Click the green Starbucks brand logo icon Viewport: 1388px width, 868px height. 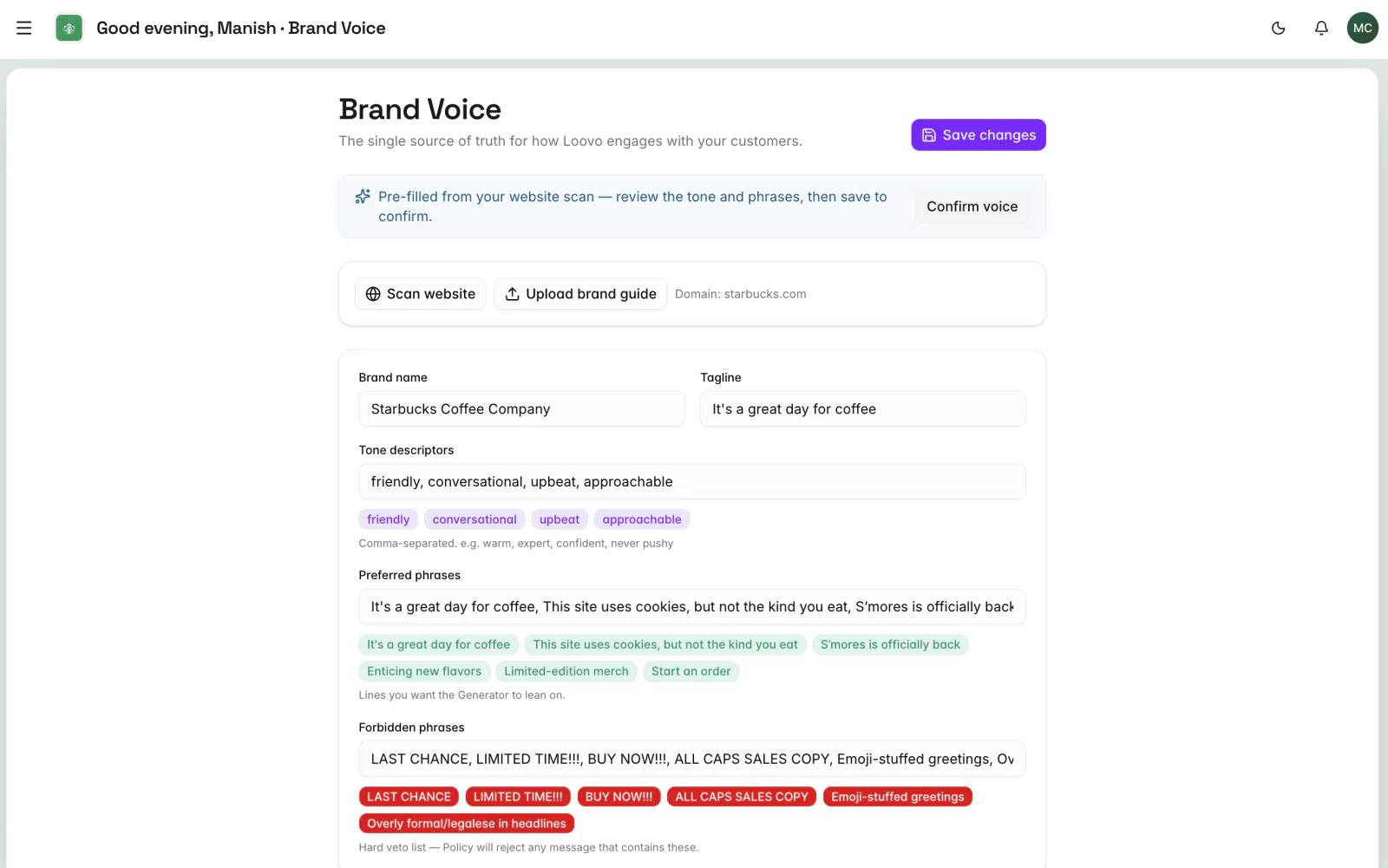[x=69, y=28]
